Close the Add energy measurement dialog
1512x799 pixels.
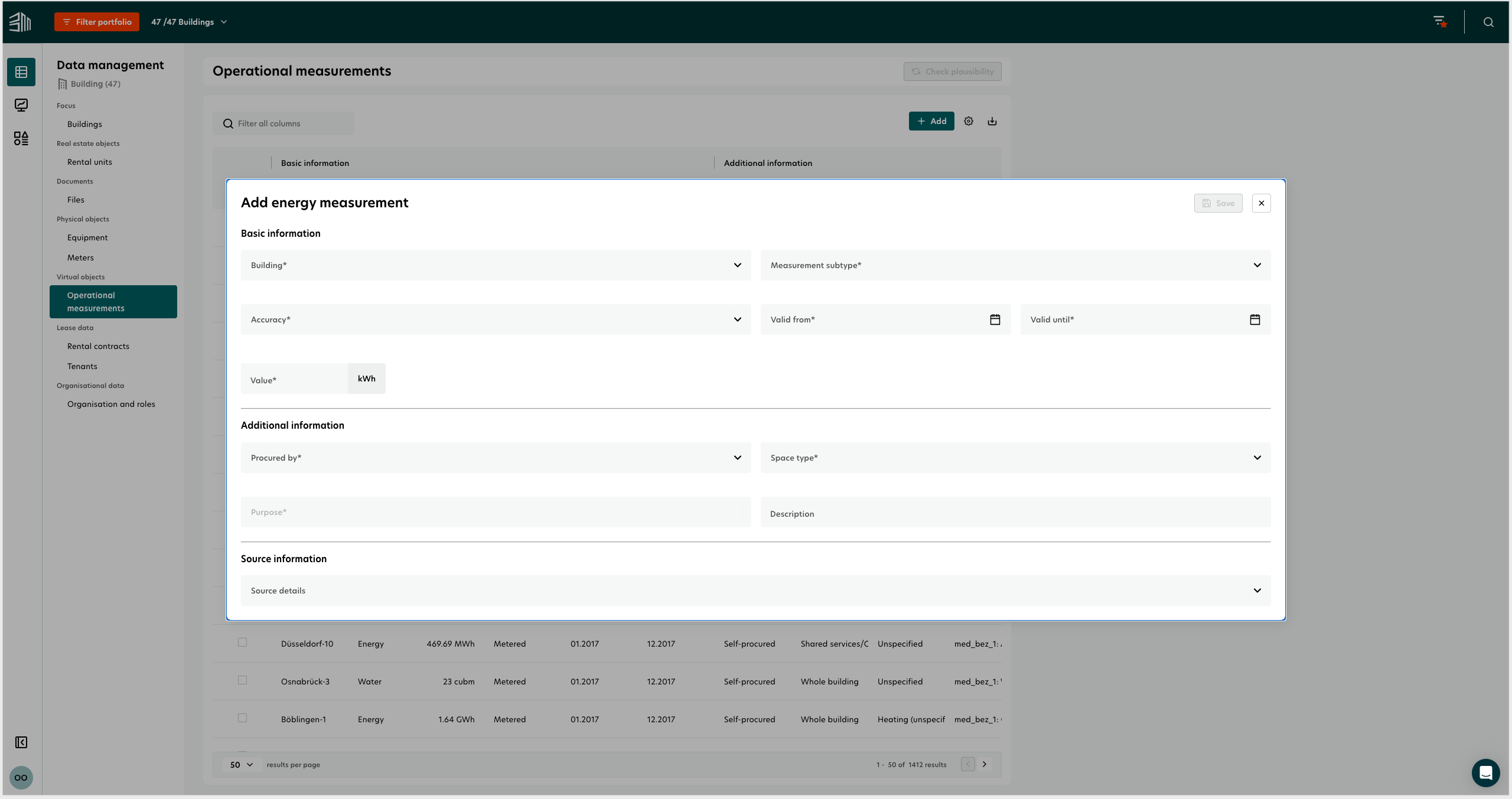point(1262,203)
